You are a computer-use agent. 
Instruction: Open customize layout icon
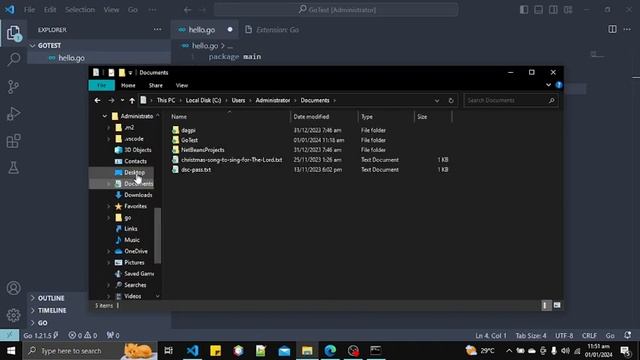coord(568,10)
